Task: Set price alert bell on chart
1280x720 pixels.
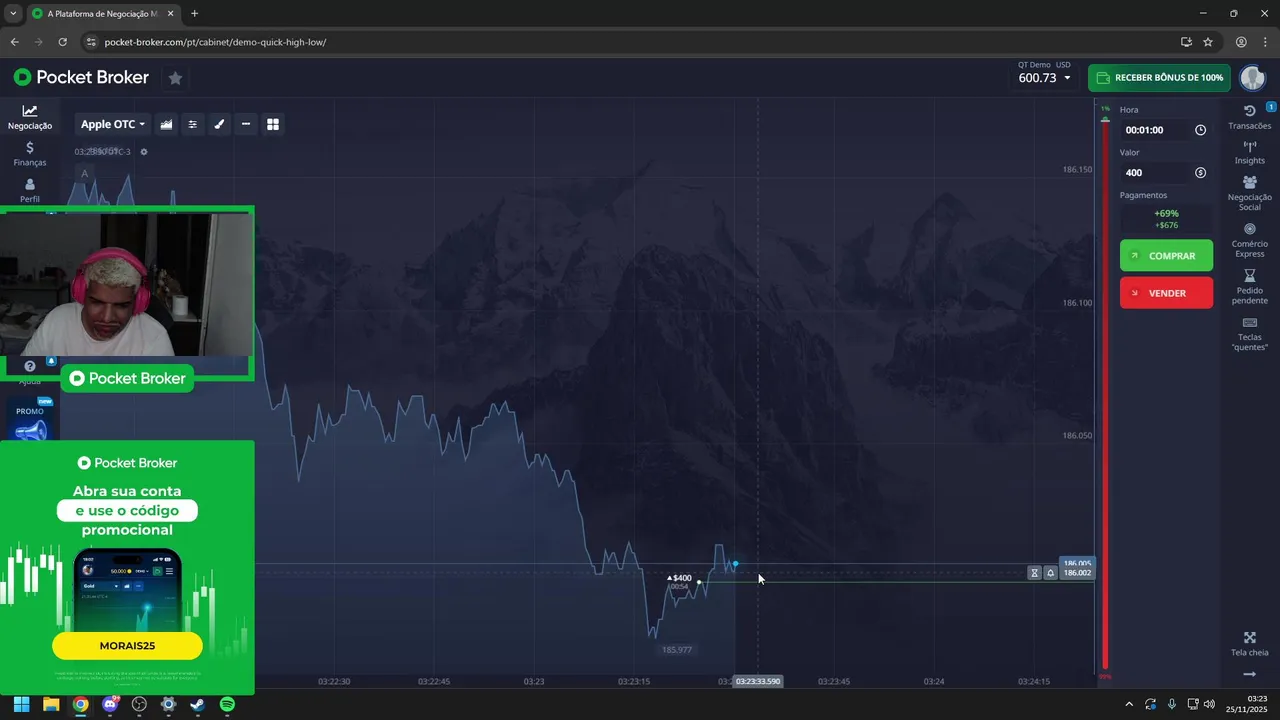Action: pos(1050,573)
